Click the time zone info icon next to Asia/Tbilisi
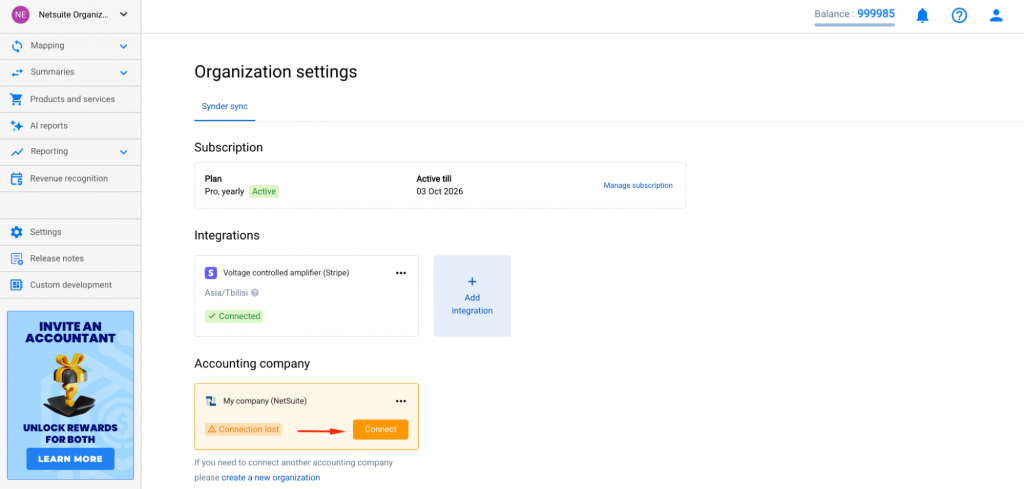 click(x=255, y=293)
